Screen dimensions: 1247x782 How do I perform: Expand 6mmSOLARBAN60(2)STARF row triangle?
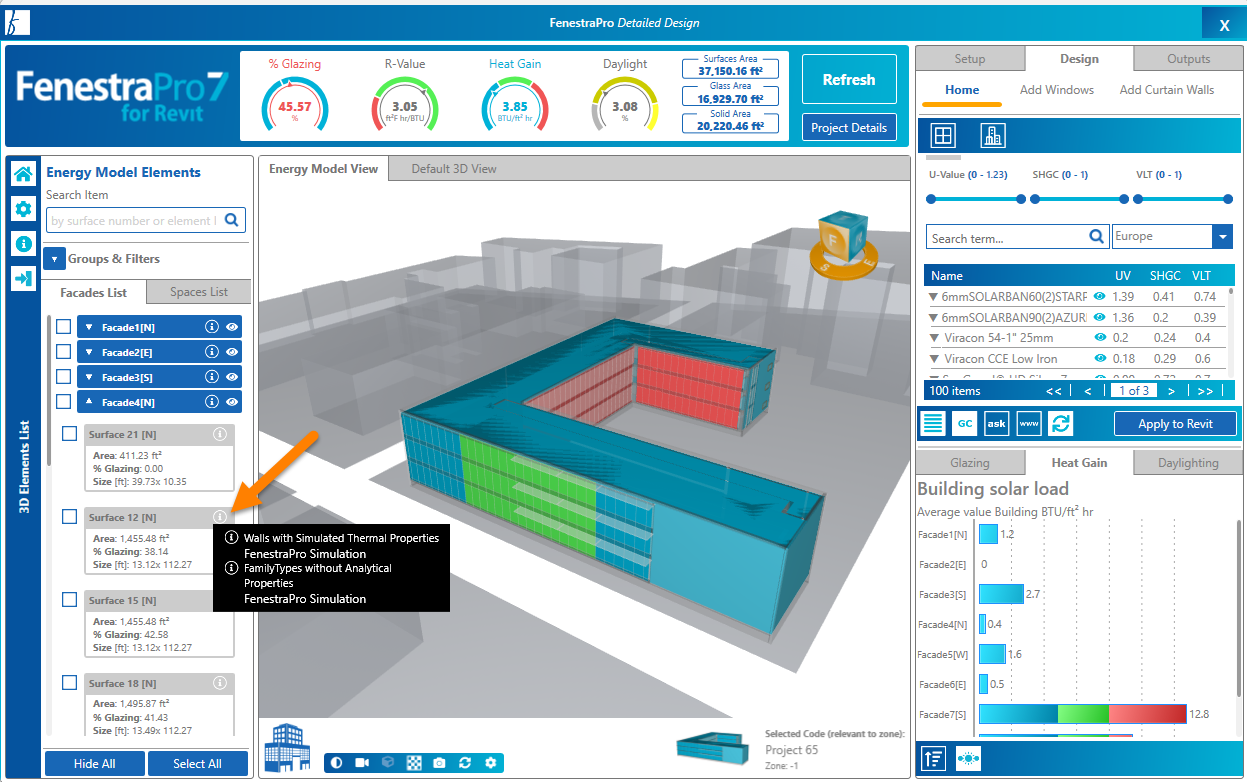(934, 297)
